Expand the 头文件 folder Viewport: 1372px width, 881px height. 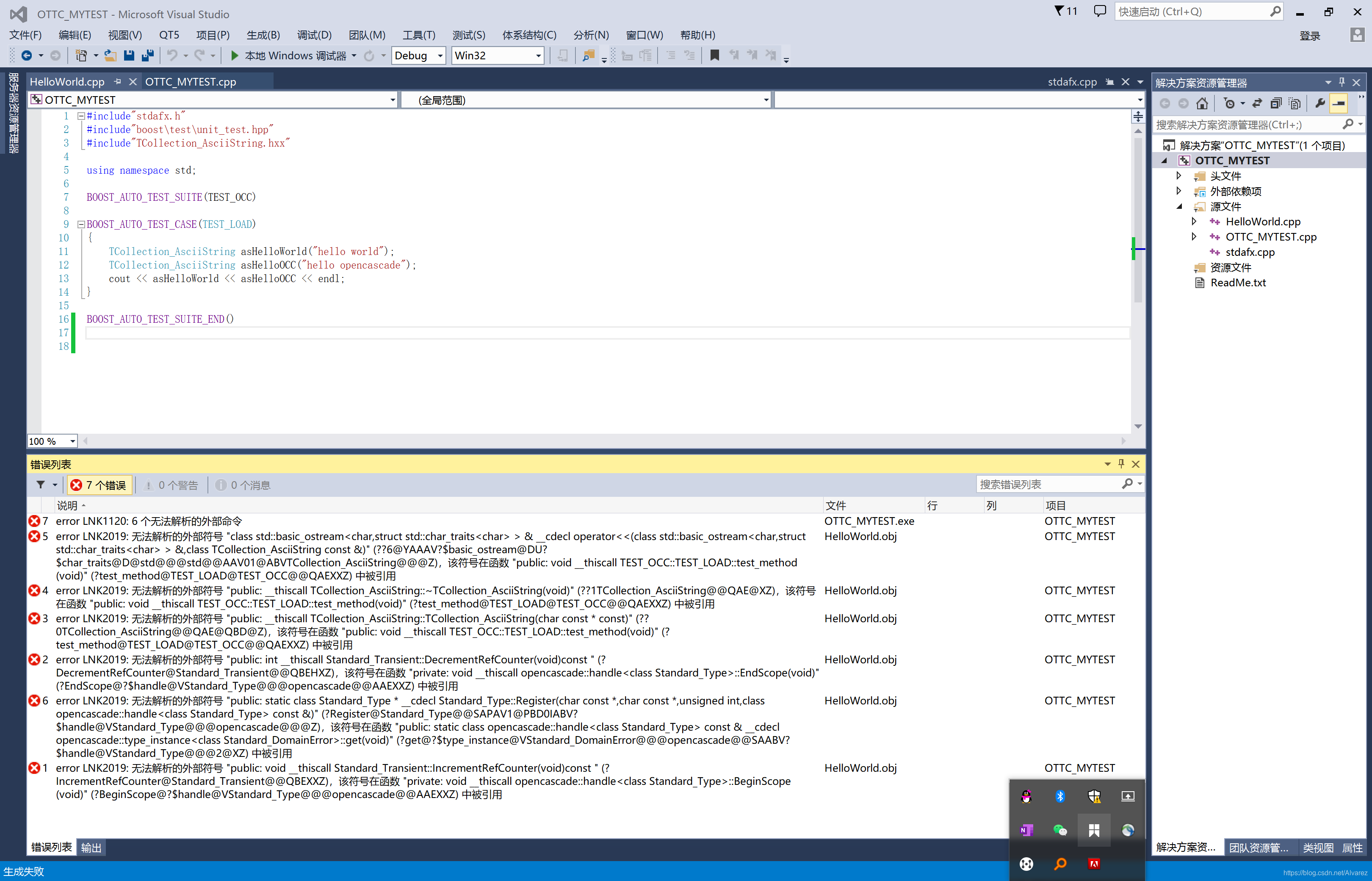point(1179,176)
